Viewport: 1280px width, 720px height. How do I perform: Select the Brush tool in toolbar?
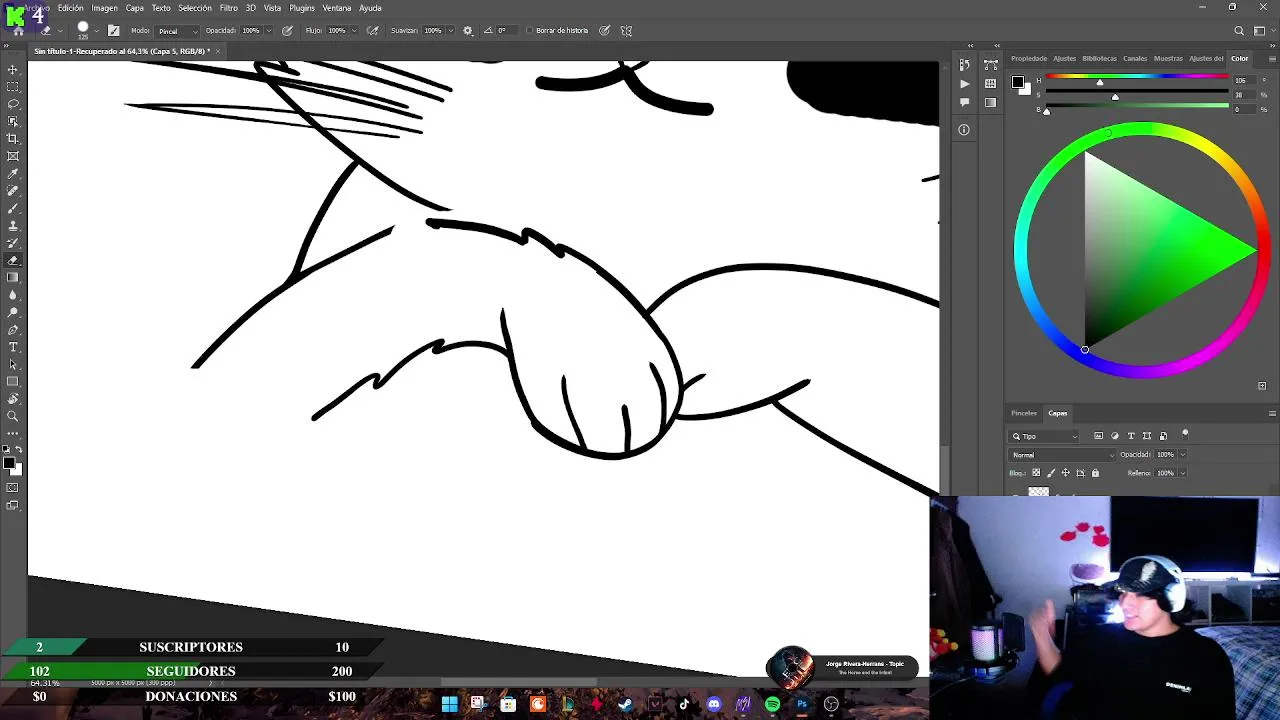pyautogui.click(x=13, y=208)
